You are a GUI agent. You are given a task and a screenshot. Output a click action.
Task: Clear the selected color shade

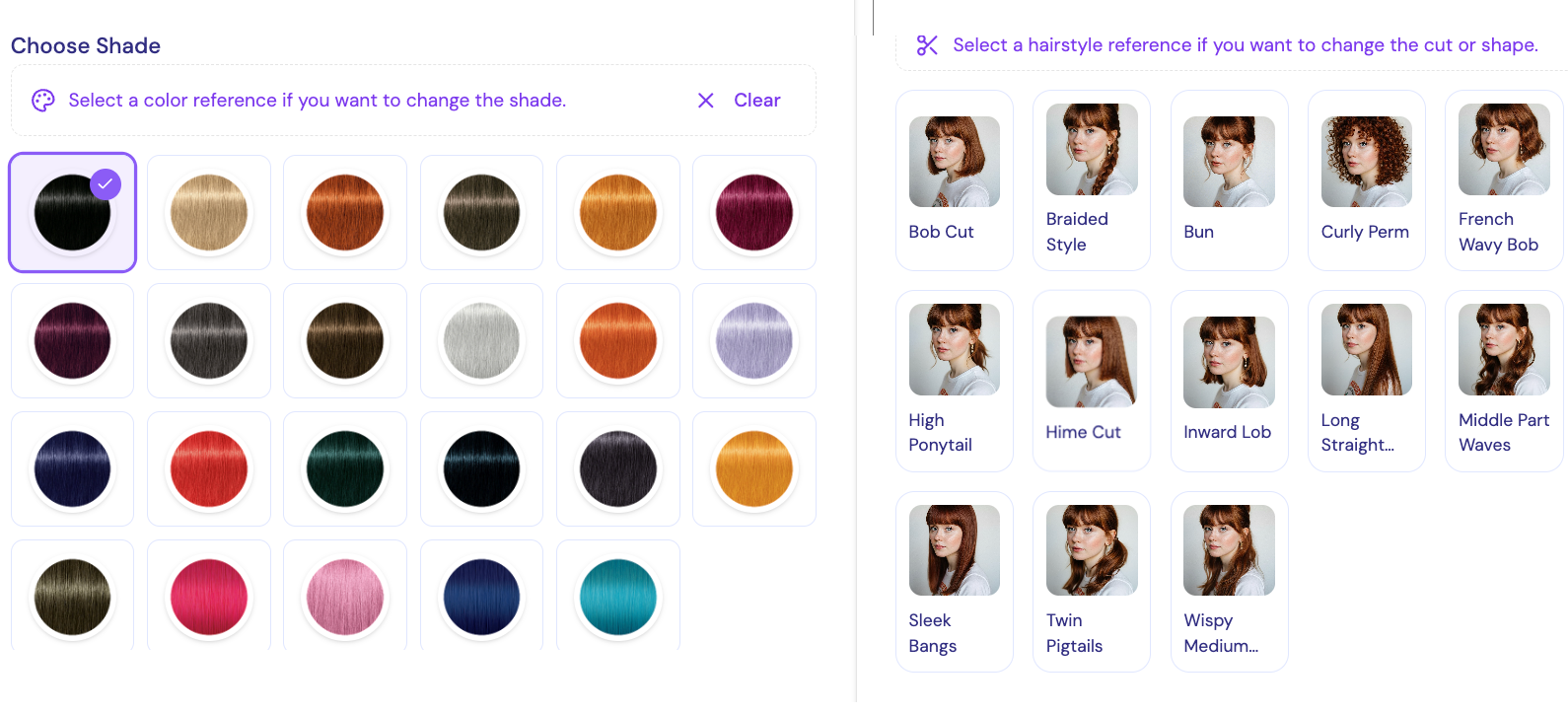click(740, 101)
